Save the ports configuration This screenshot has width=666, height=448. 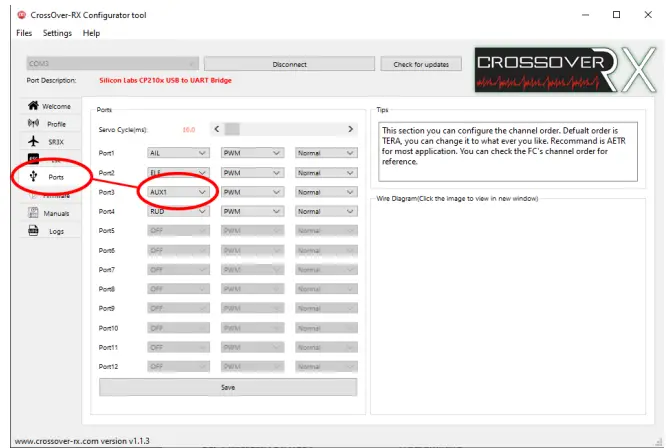(x=228, y=387)
